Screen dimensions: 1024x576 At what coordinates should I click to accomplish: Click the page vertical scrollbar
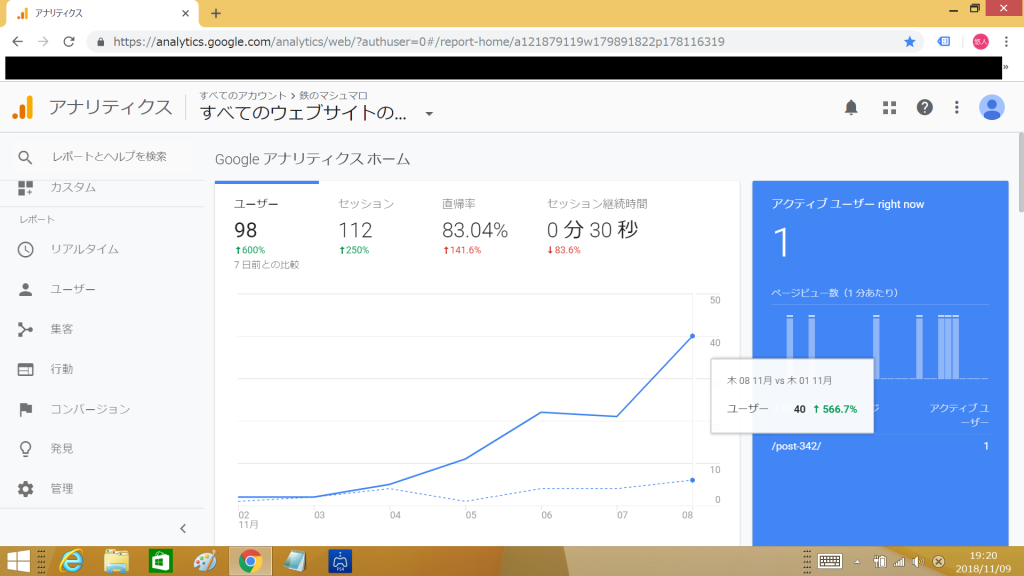1020,172
